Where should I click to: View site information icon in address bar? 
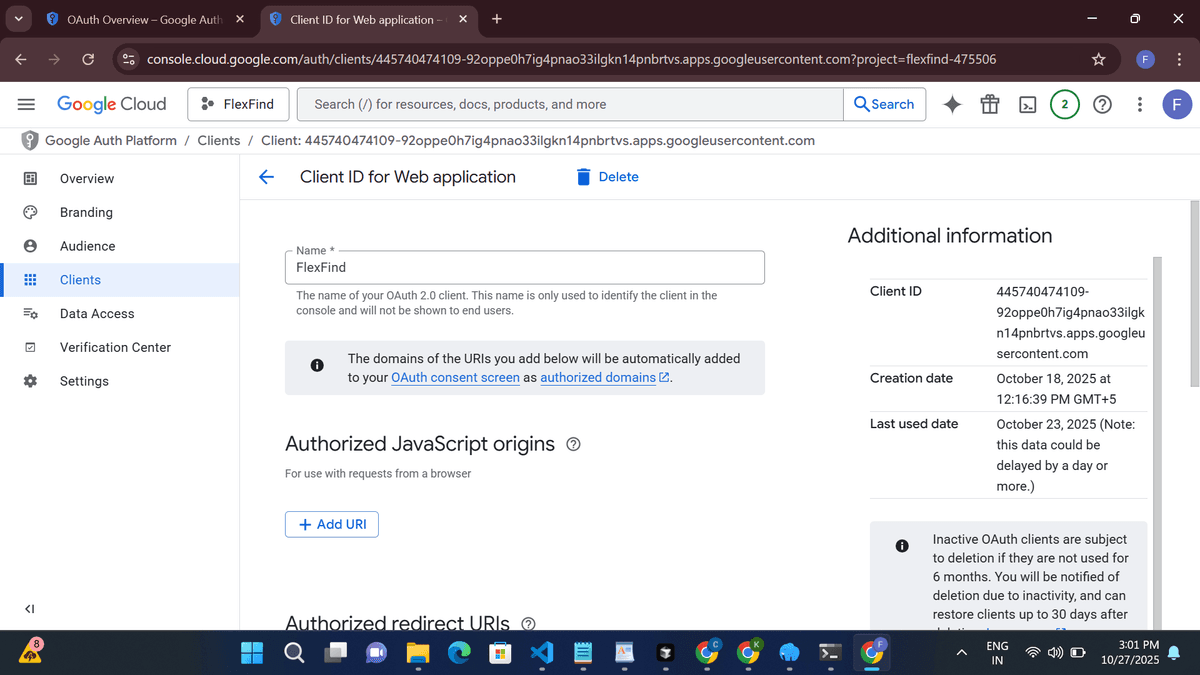(129, 60)
